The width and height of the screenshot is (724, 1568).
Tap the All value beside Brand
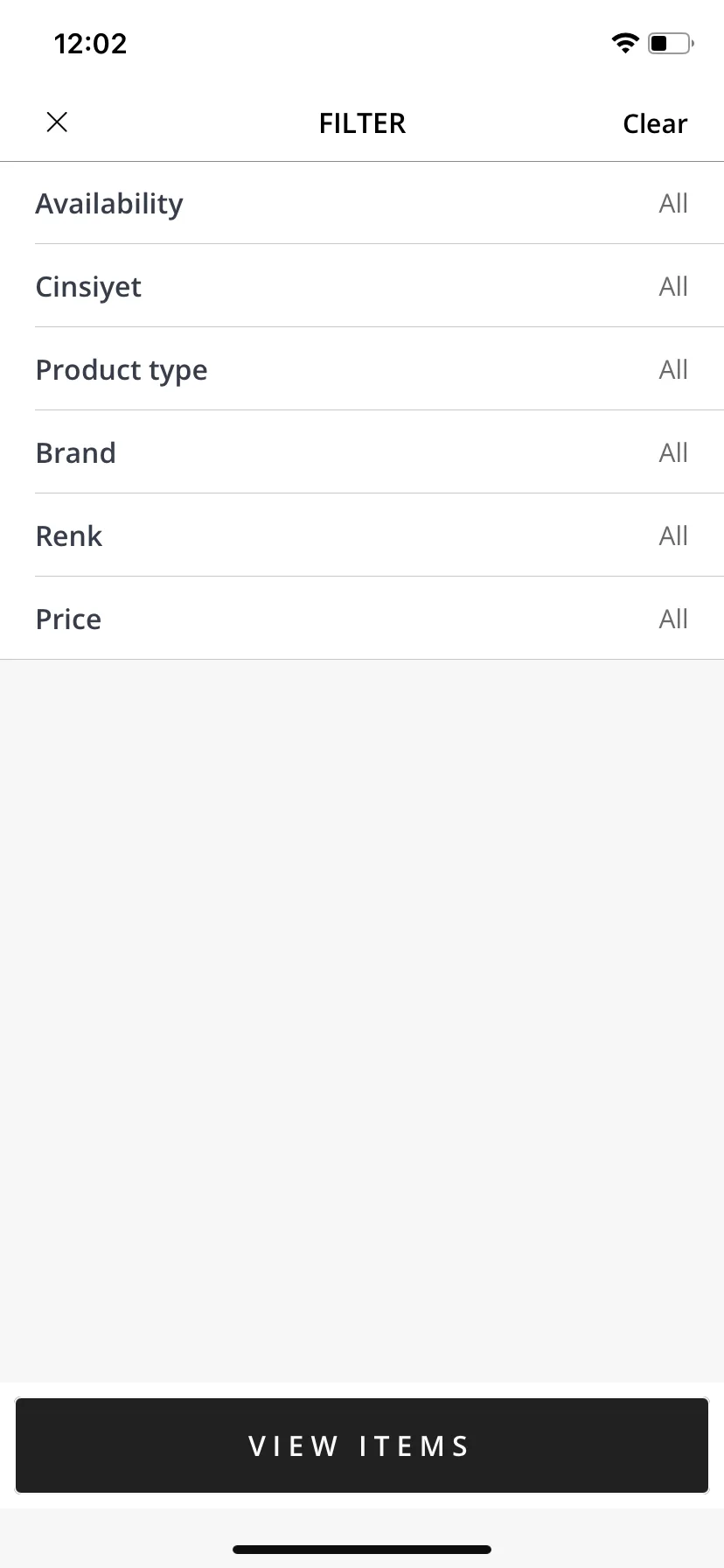point(673,452)
